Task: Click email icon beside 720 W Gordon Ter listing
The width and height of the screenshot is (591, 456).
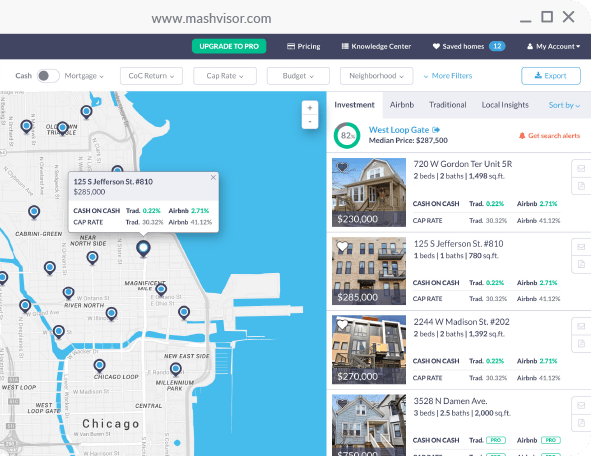Action: pyautogui.click(x=581, y=168)
